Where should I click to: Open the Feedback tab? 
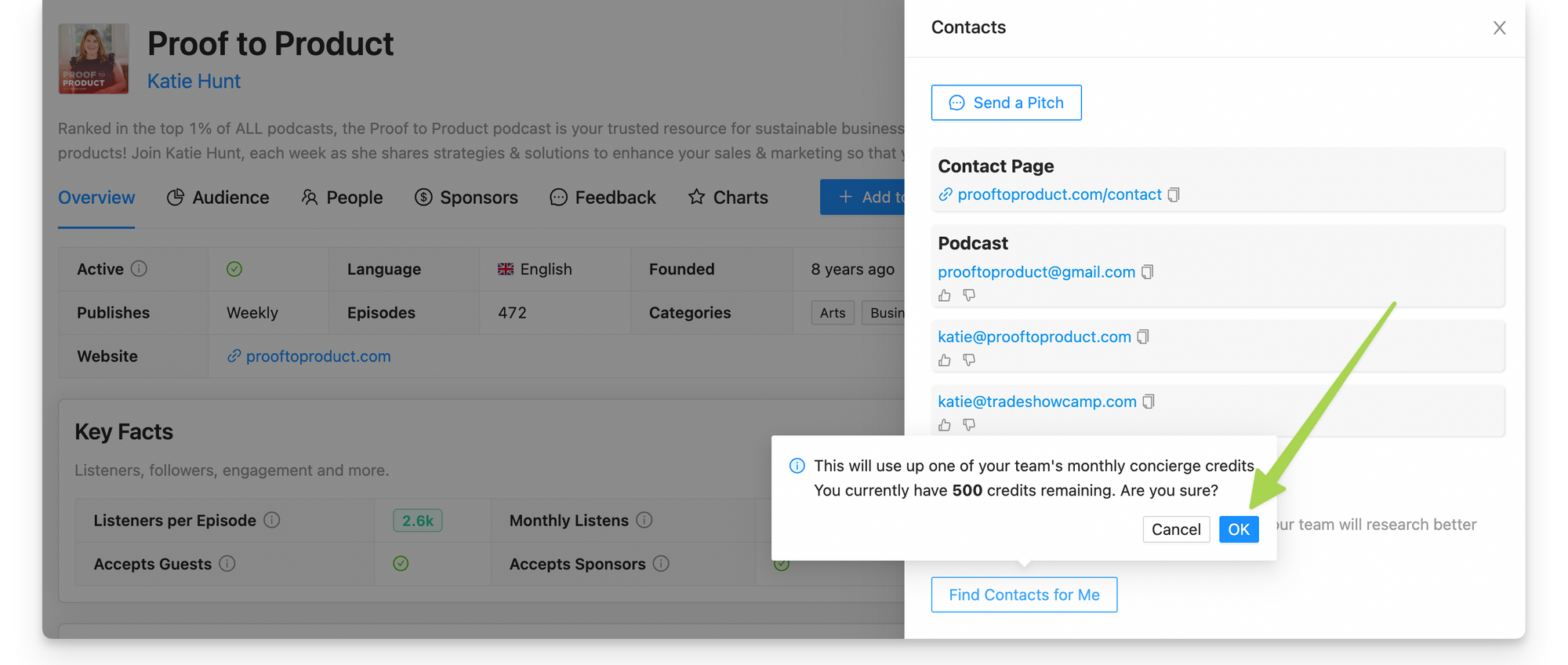pos(603,198)
